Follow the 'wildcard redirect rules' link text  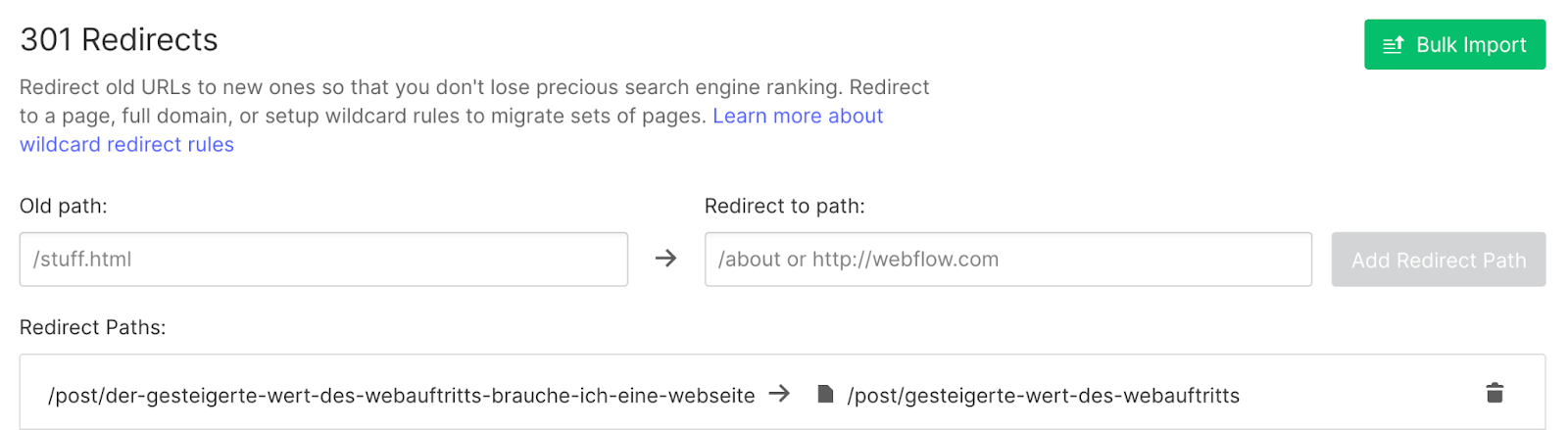126,144
